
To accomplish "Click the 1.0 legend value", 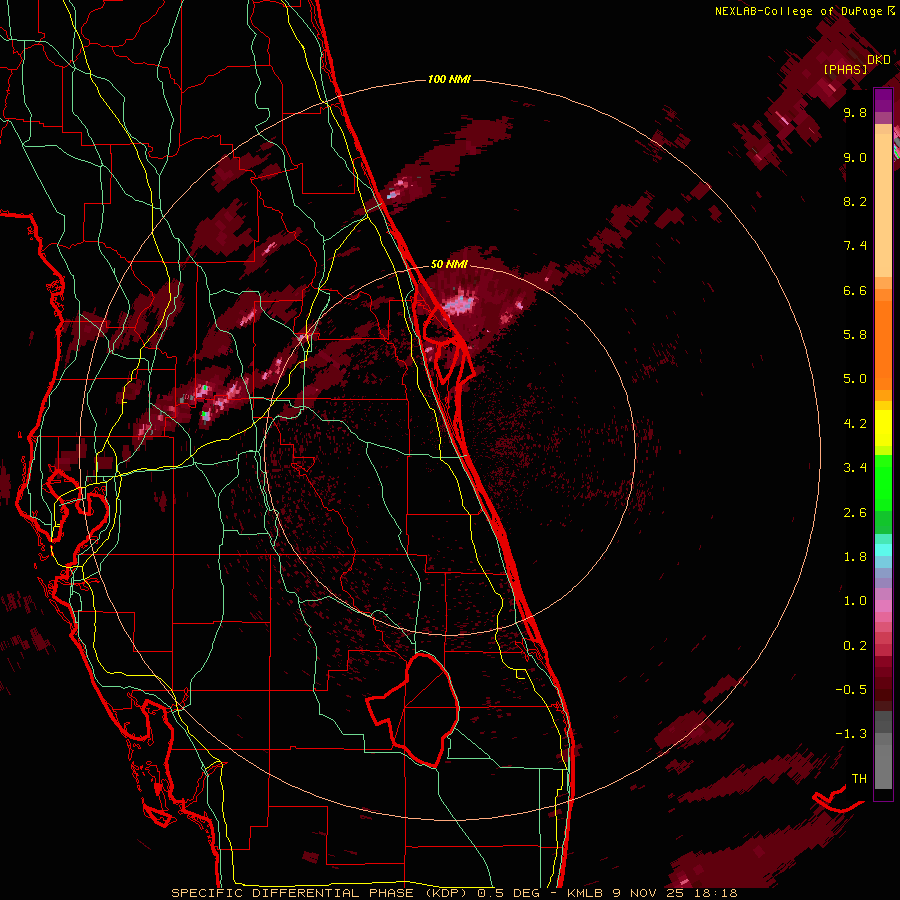I will (855, 601).
